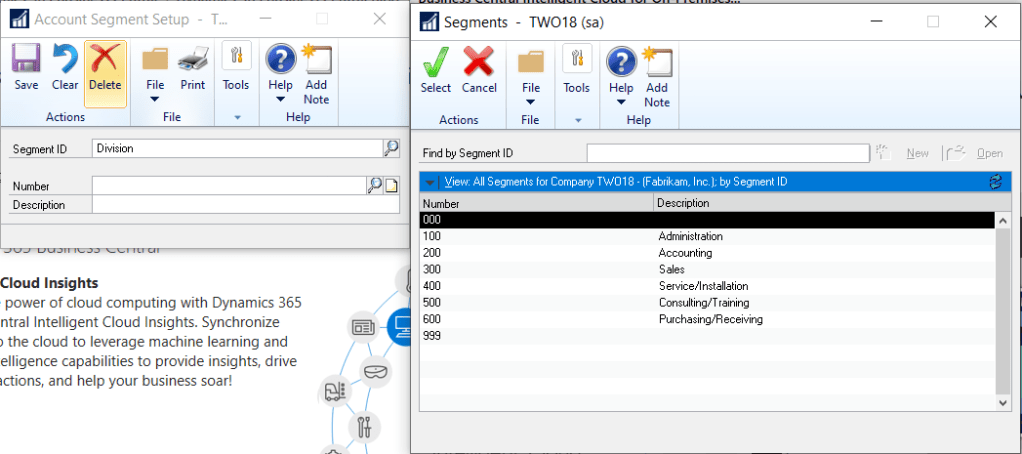Screen dimensions: 1022x454
Task: Click the list scrollbar down arrow
Action: [1004, 402]
